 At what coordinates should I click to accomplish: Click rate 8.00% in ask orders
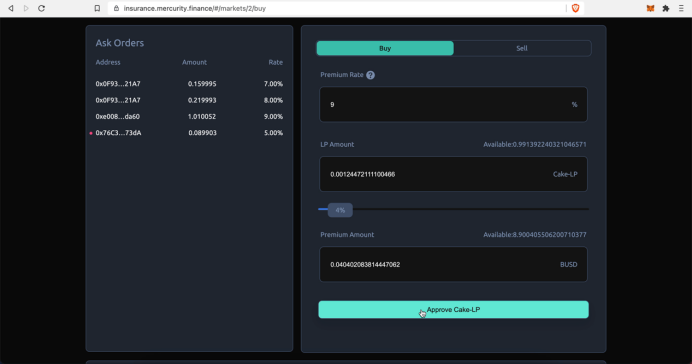(273, 100)
